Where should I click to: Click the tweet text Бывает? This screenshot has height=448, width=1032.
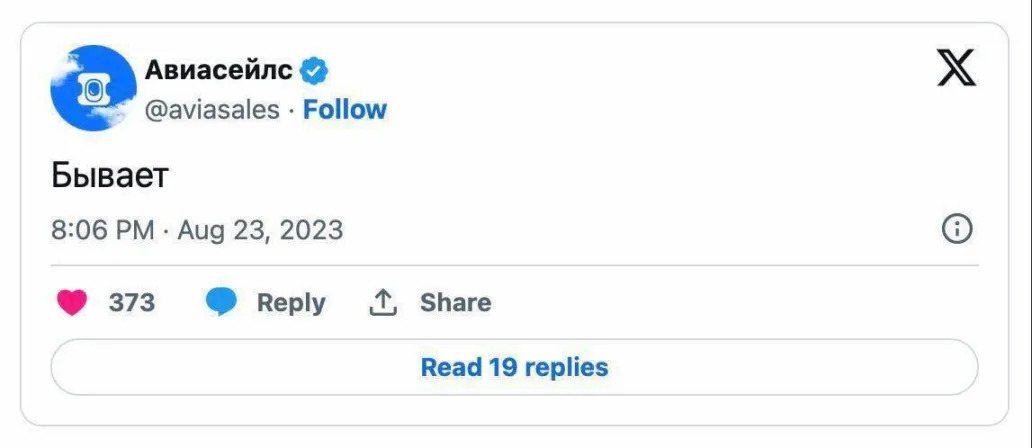pyautogui.click(x=110, y=174)
